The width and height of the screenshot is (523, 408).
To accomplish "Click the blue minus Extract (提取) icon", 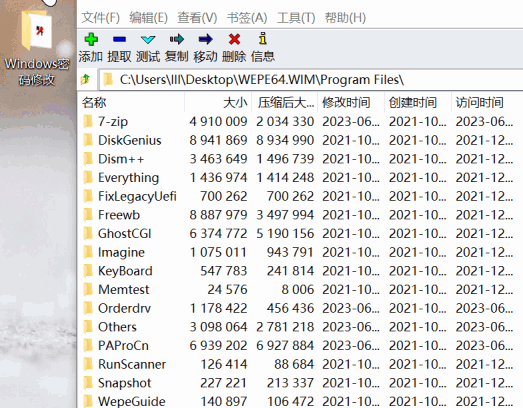I will 119,39.
